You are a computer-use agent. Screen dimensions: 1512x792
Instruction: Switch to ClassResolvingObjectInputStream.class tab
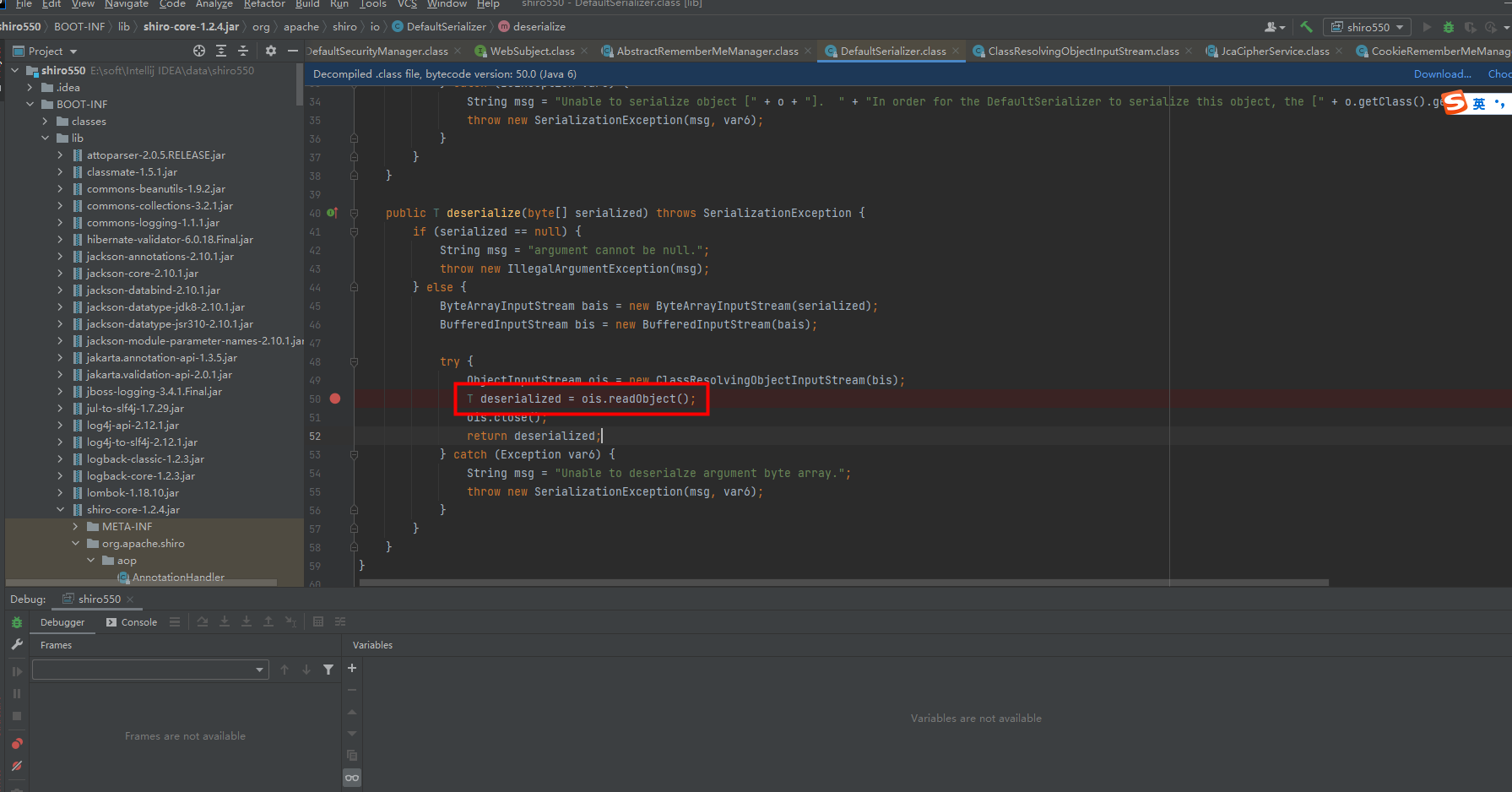(x=1083, y=52)
